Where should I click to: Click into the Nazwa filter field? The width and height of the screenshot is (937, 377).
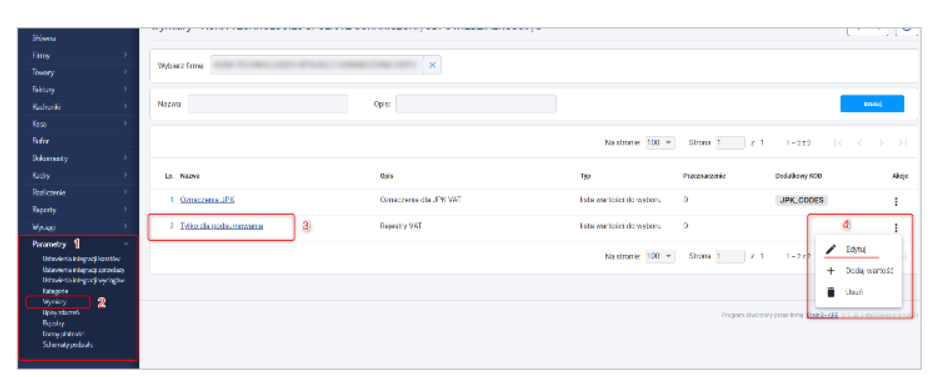tap(268, 103)
